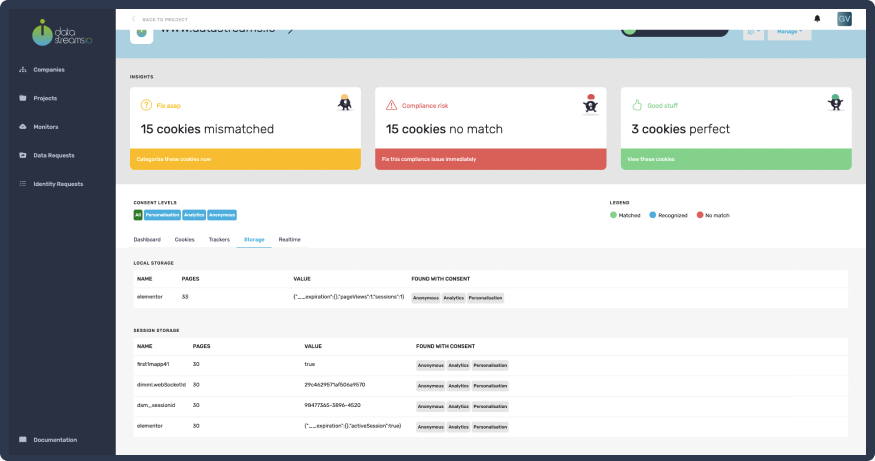
Task: Click the Session Storage Found With Consent header
Action: [445, 346]
